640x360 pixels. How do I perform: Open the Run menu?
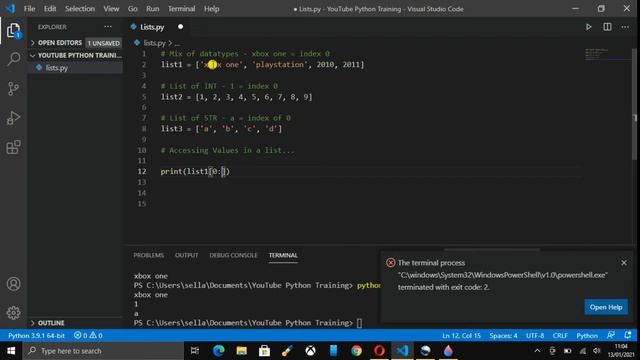[153, 9]
